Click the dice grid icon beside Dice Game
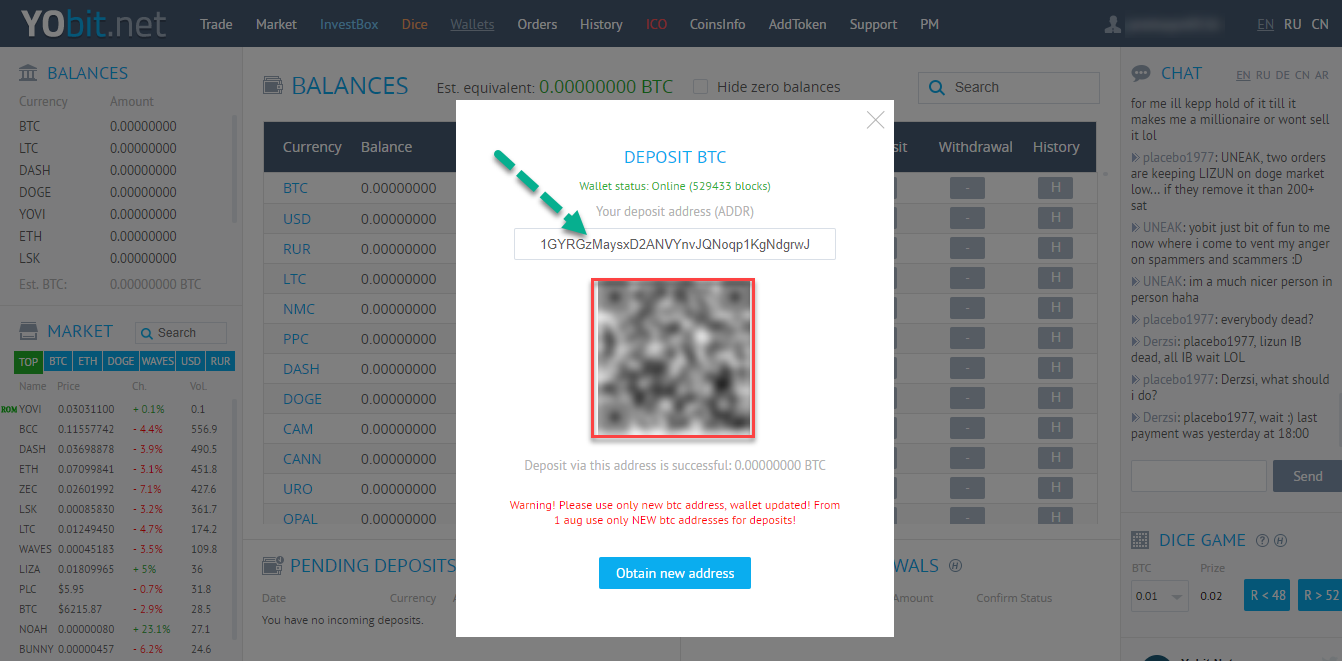Screen dimensions: 1342x661 coord(1139,540)
